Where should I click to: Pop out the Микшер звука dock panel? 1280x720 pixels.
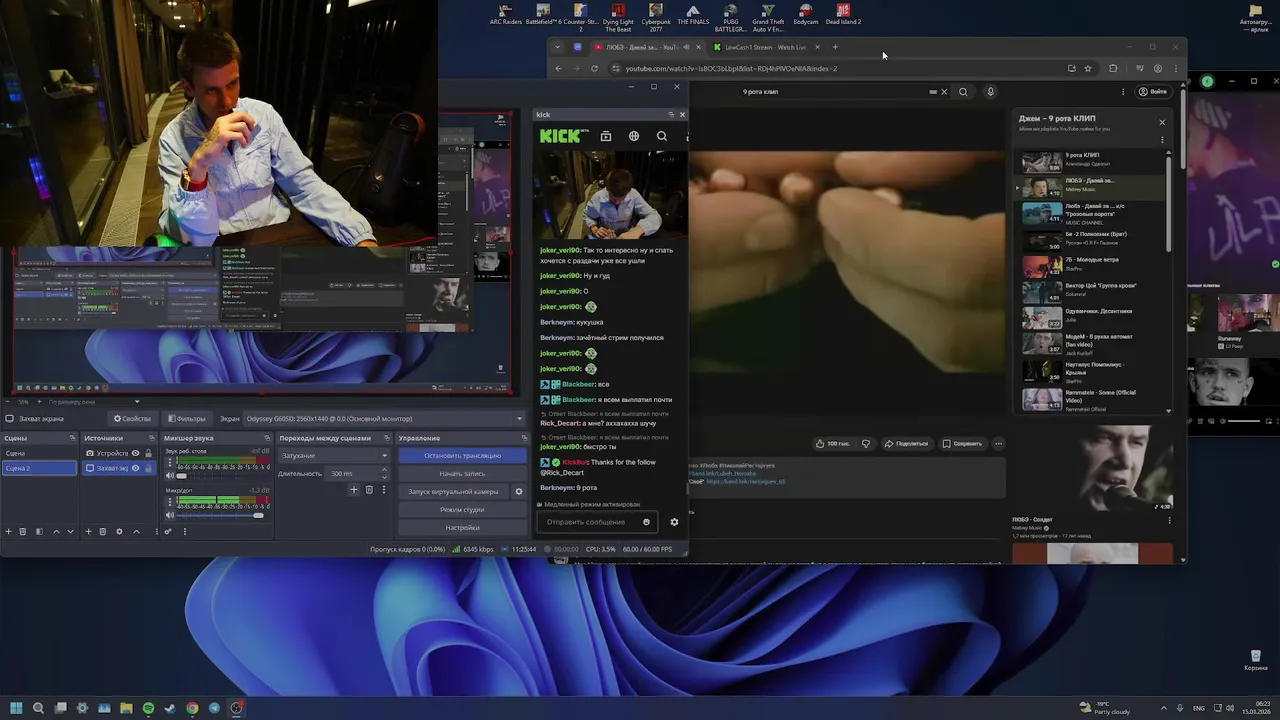(x=268, y=438)
